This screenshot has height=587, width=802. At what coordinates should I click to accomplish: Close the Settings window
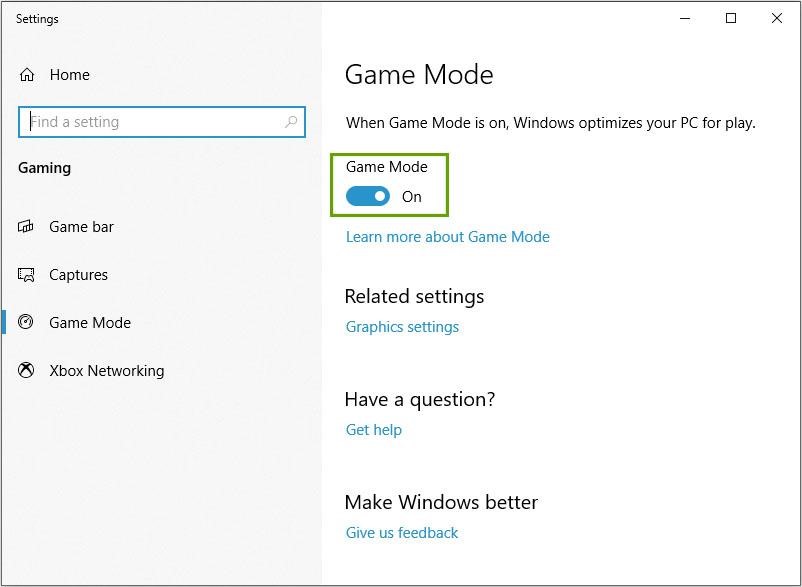tap(777, 18)
